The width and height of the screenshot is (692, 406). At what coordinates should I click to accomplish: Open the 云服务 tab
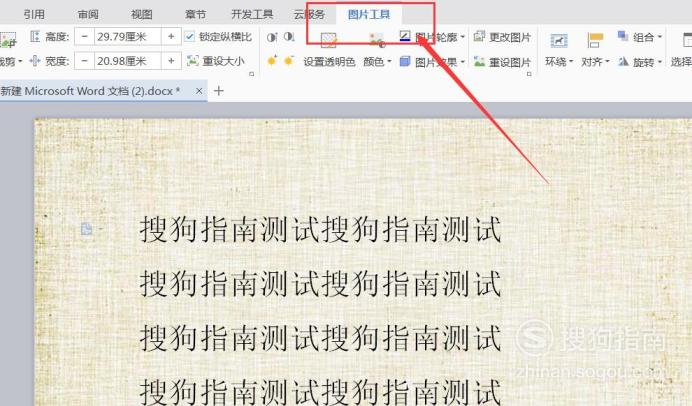pyautogui.click(x=309, y=14)
